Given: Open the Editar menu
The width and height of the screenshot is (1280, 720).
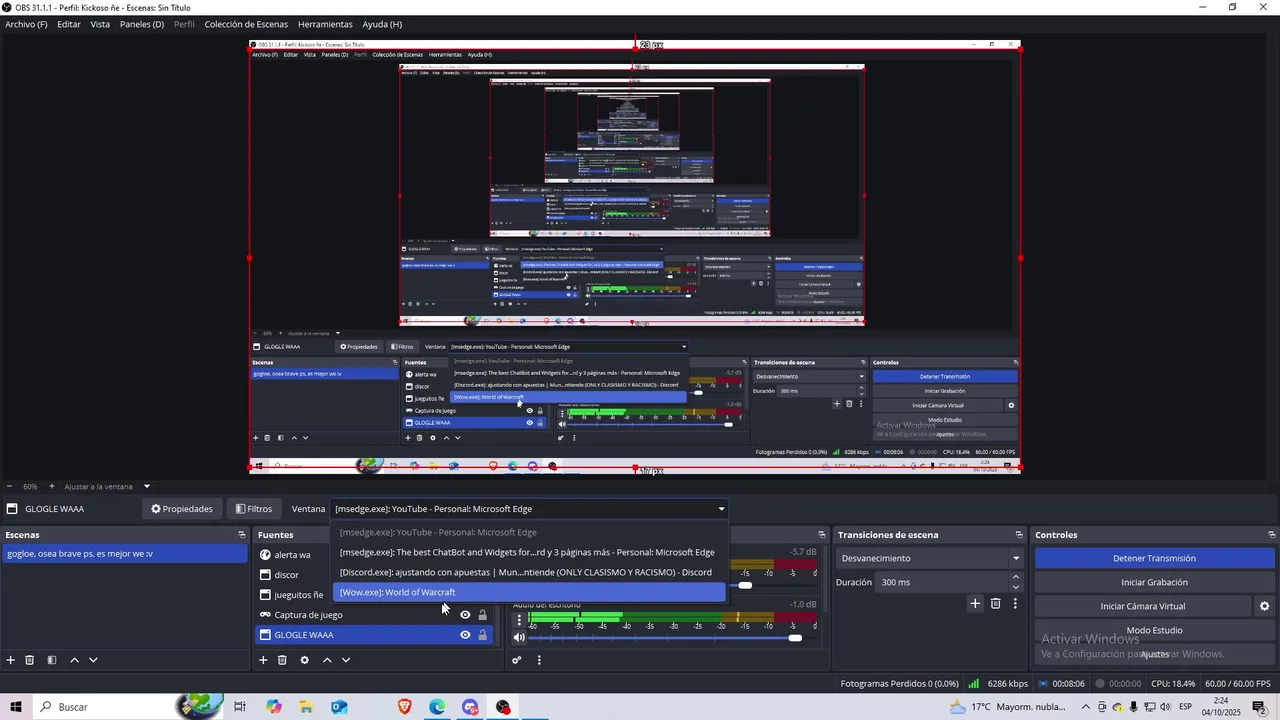Looking at the screenshot, I should pos(69,24).
